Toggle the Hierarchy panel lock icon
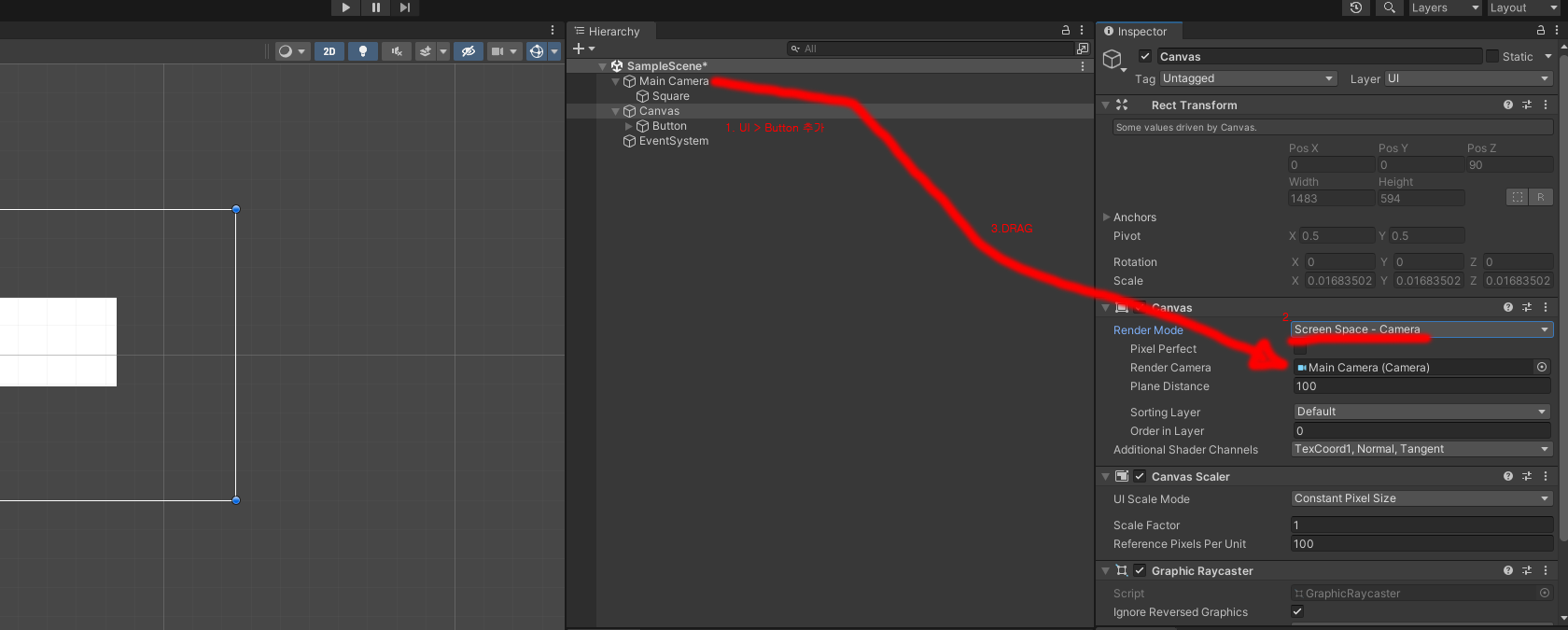This screenshot has width=1568, height=630. tap(1066, 30)
